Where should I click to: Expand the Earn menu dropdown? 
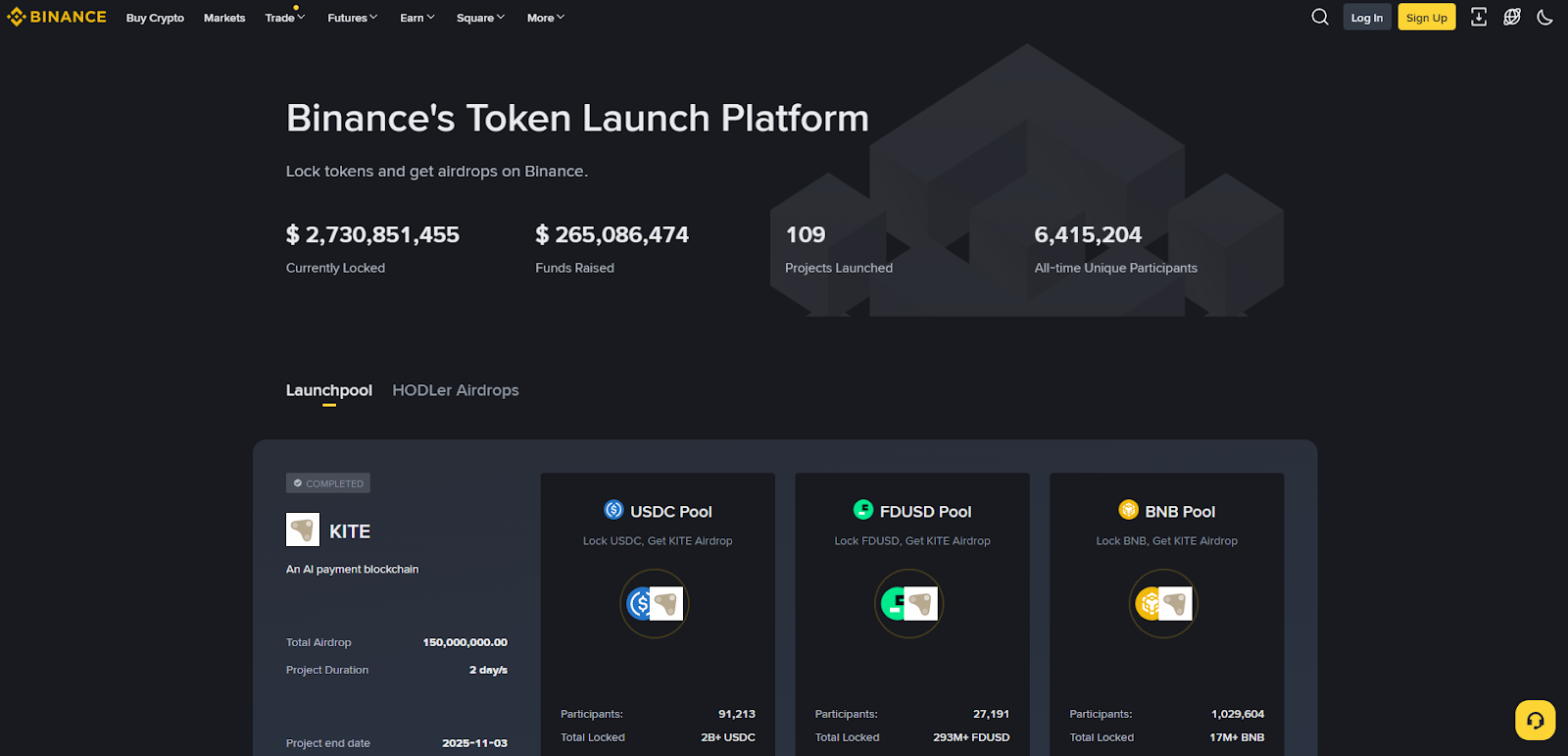[x=417, y=18]
